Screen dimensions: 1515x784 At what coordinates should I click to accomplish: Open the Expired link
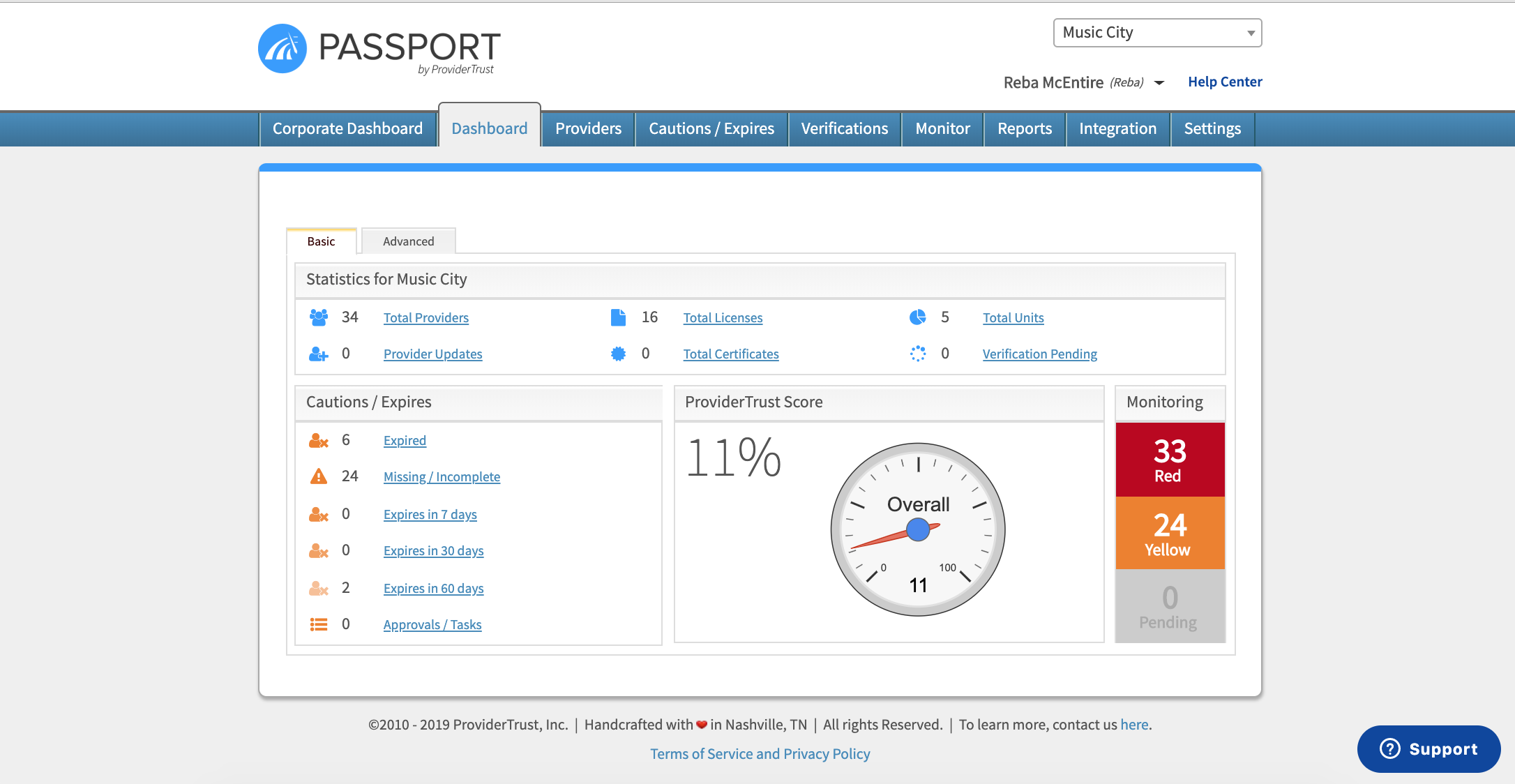[405, 441]
